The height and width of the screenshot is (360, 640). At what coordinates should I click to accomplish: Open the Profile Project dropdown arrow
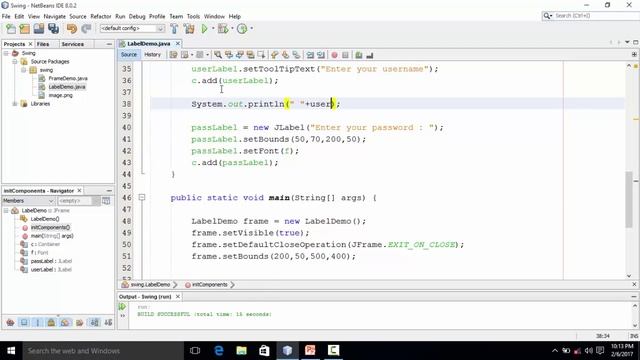tap(251, 29)
